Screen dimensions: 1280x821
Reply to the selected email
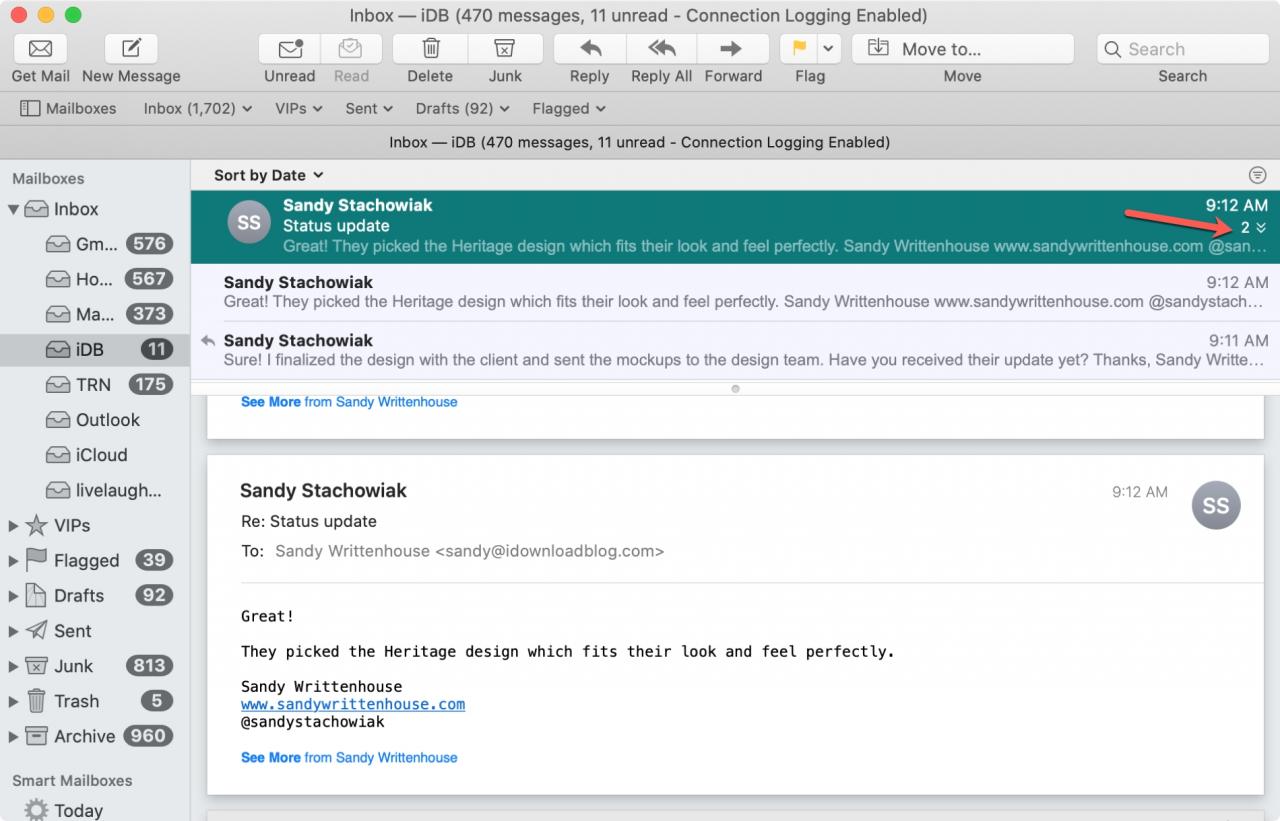click(x=590, y=48)
